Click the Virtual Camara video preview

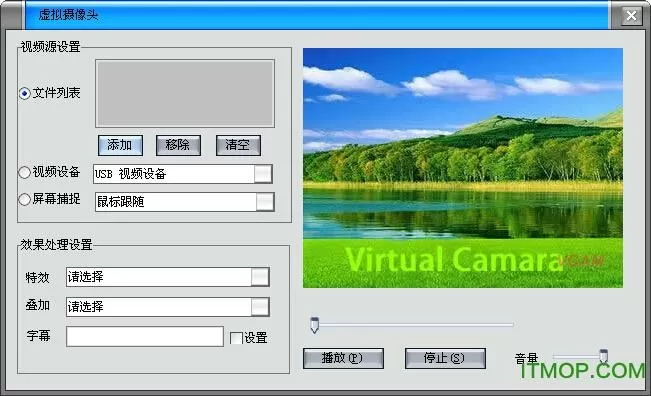463,168
